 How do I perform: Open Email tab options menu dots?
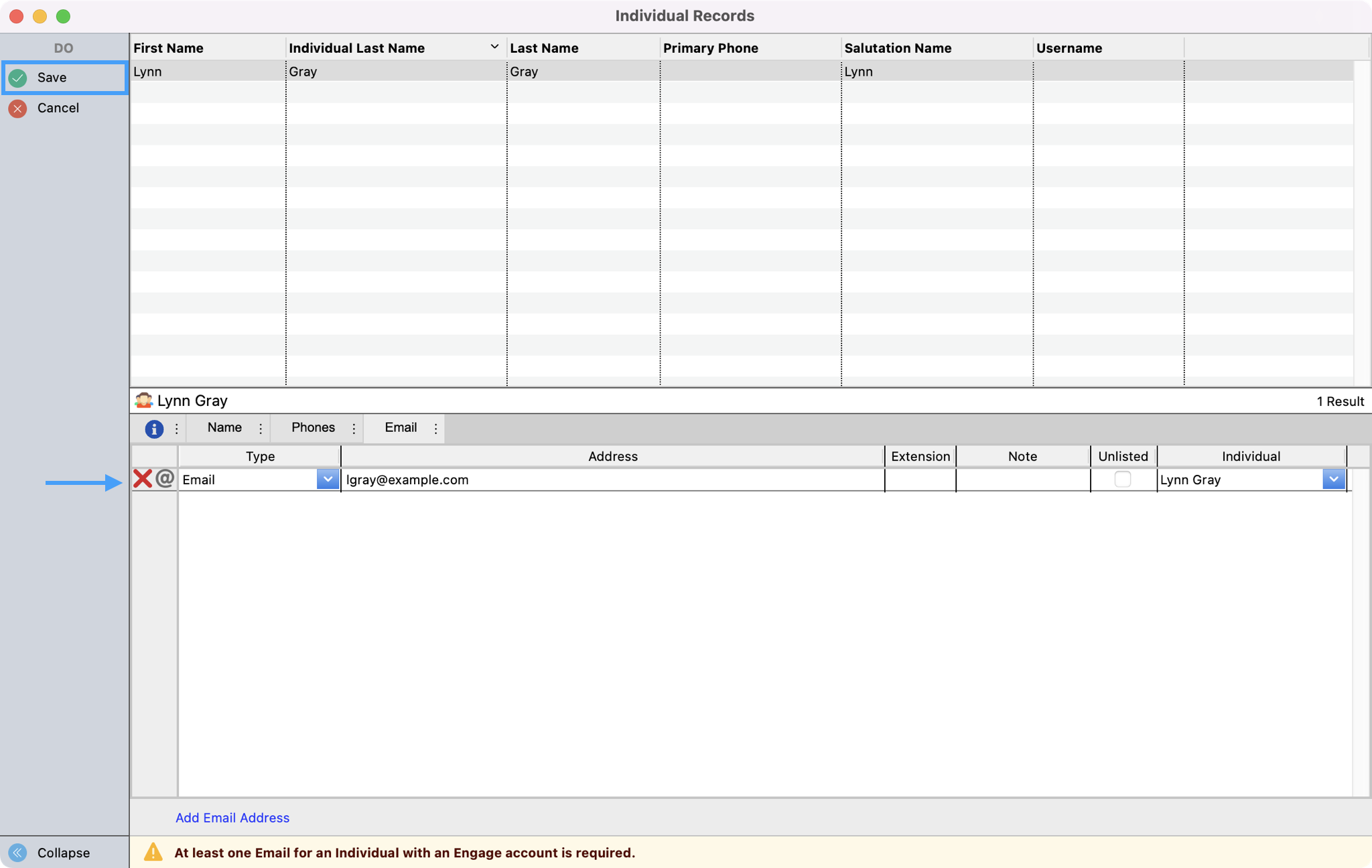click(x=436, y=429)
